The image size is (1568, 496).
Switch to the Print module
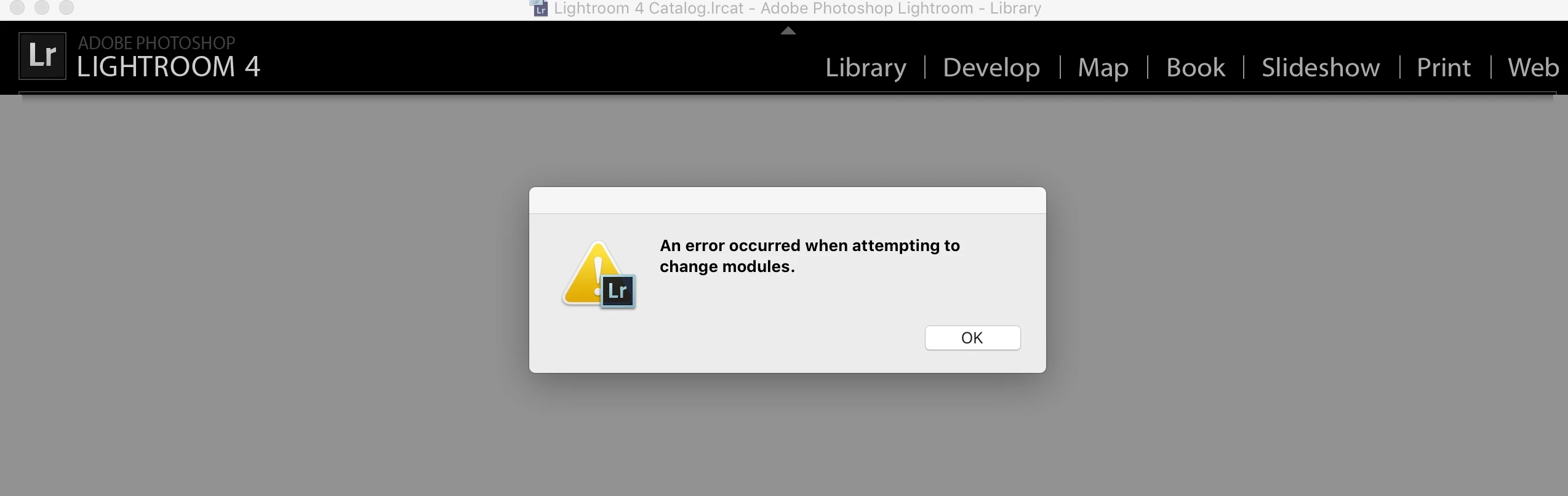(x=1444, y=67)
